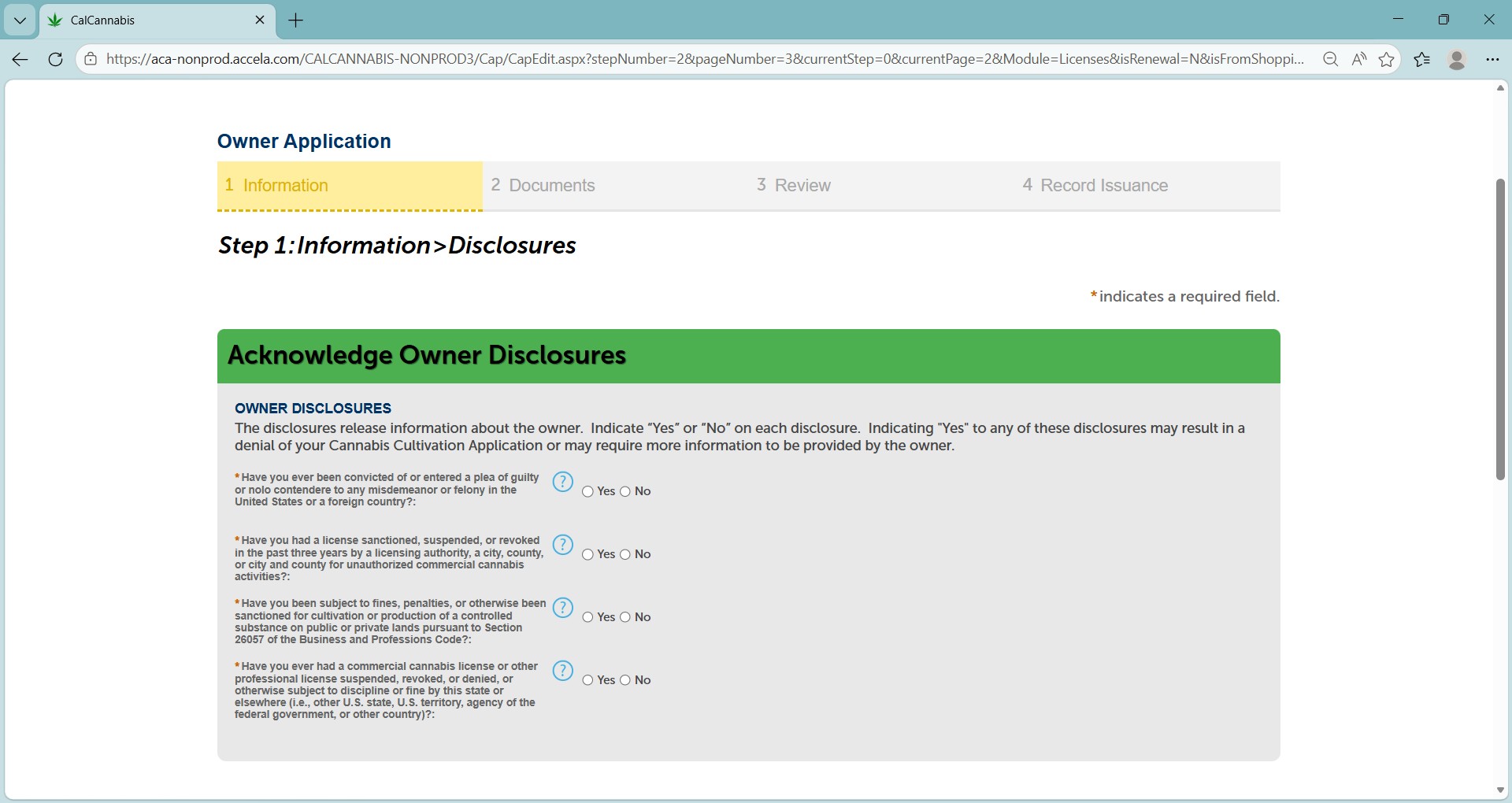Open a new browser tab
1512x803 pixels.
(296, 20)
